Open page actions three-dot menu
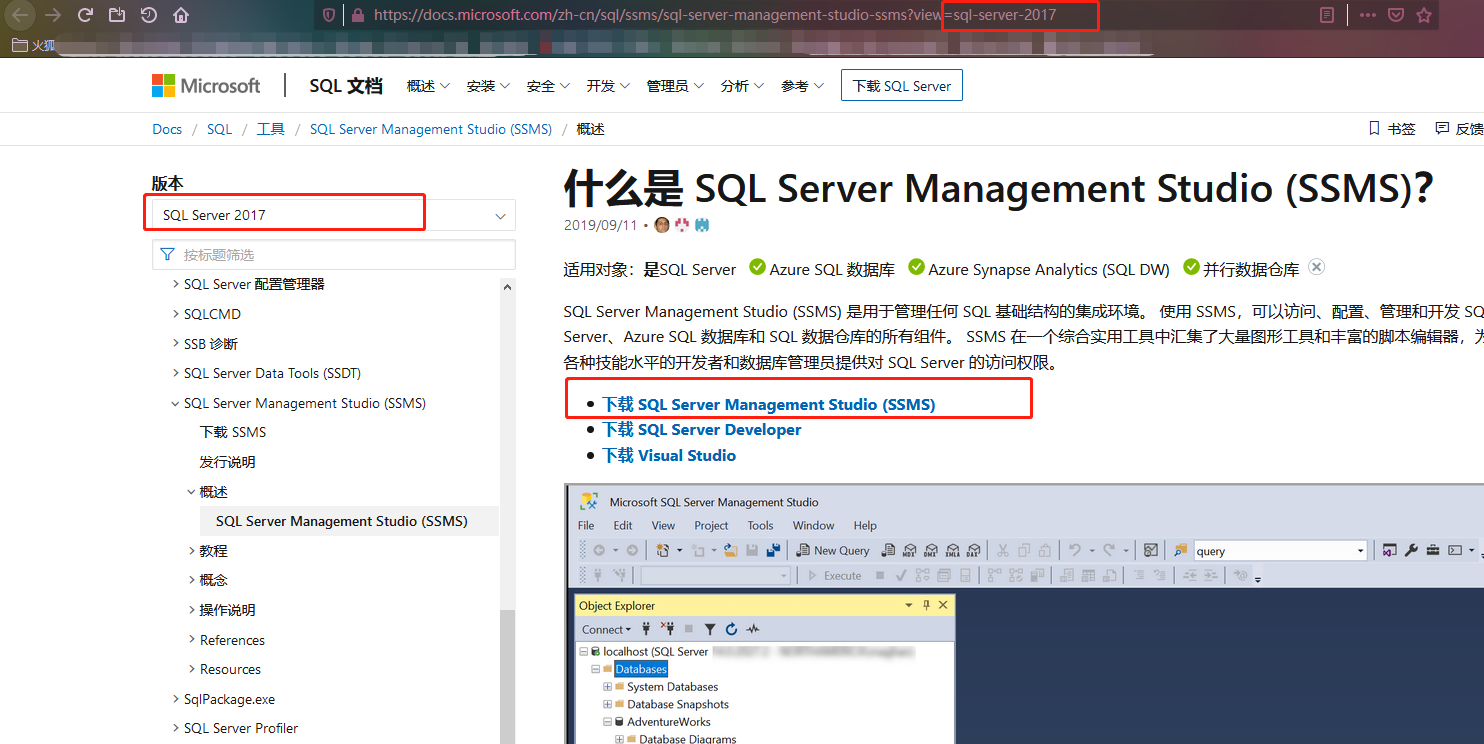 pos(1367,15)
